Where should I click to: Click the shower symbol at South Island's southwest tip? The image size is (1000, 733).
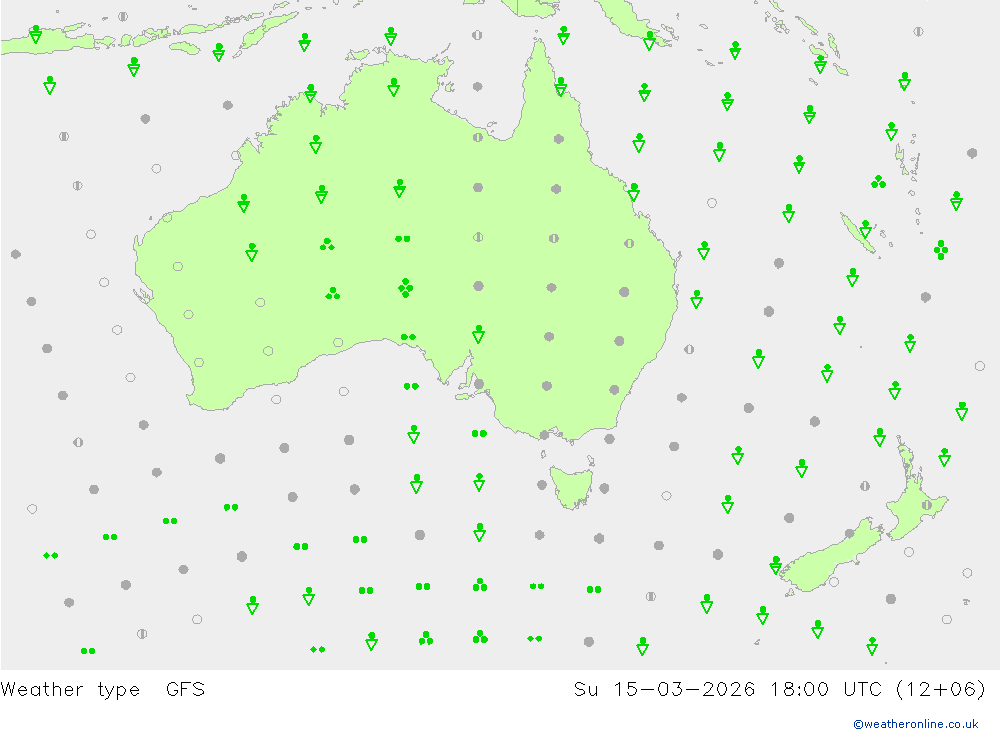click(x=776, y=565)
